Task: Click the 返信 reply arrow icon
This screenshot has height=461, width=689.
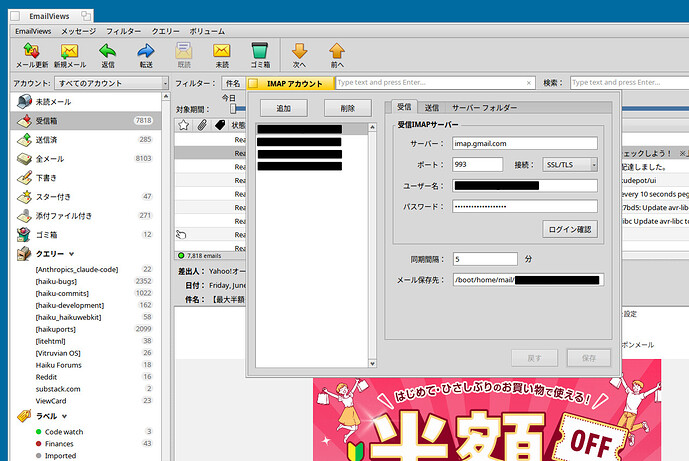Action: [108, 51]
